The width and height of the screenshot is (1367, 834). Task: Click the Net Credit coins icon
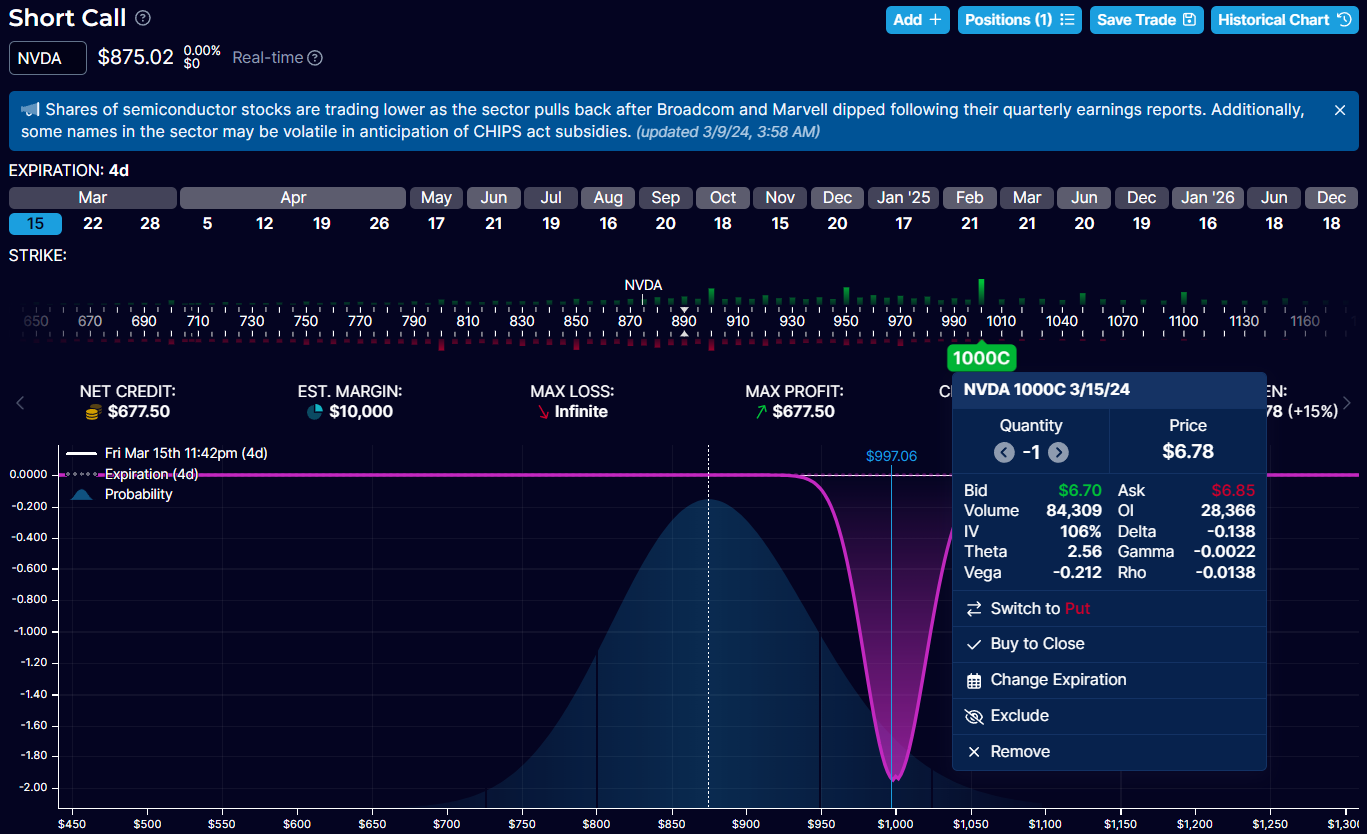pyautogui.click(x=93, y=412)
